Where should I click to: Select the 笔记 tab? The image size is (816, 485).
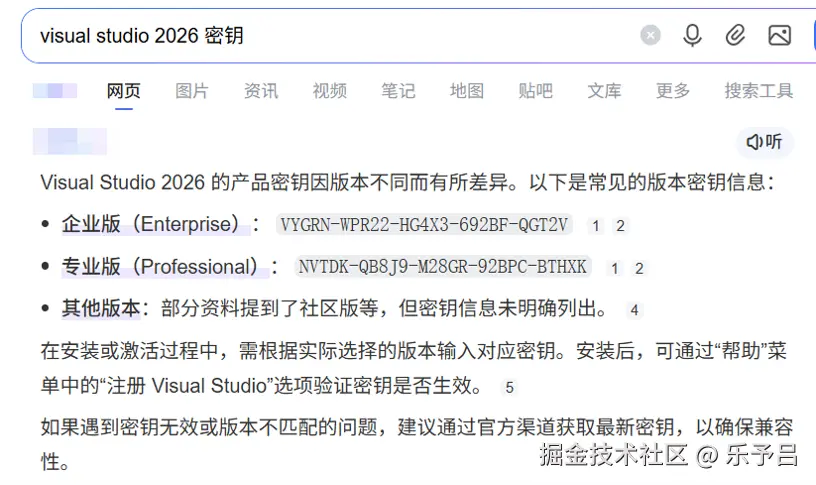click(x=398, y=91)
